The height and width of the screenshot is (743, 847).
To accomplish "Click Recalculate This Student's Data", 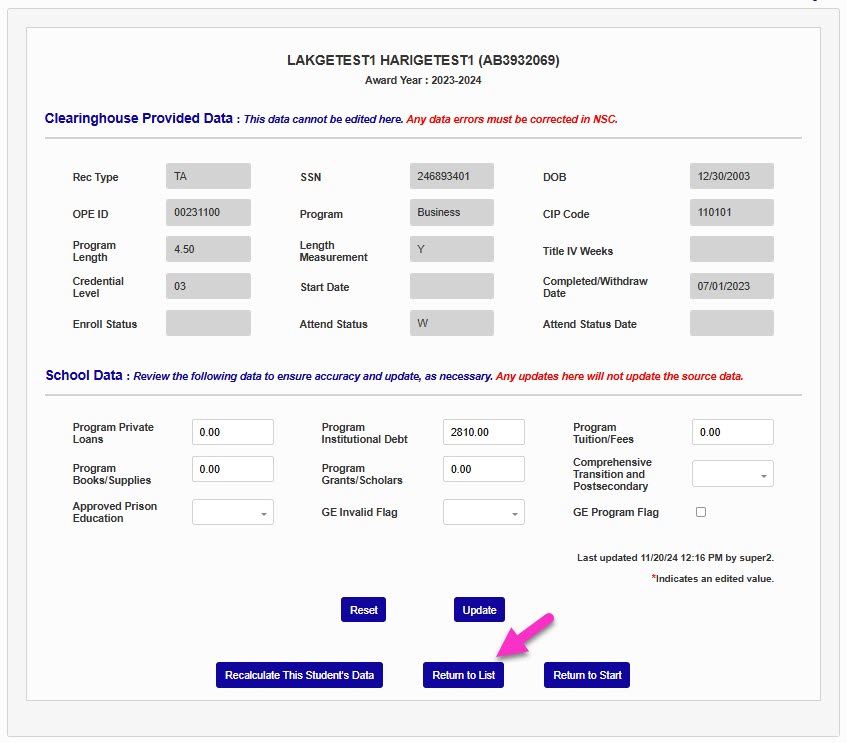I will [x=299, y=675].
